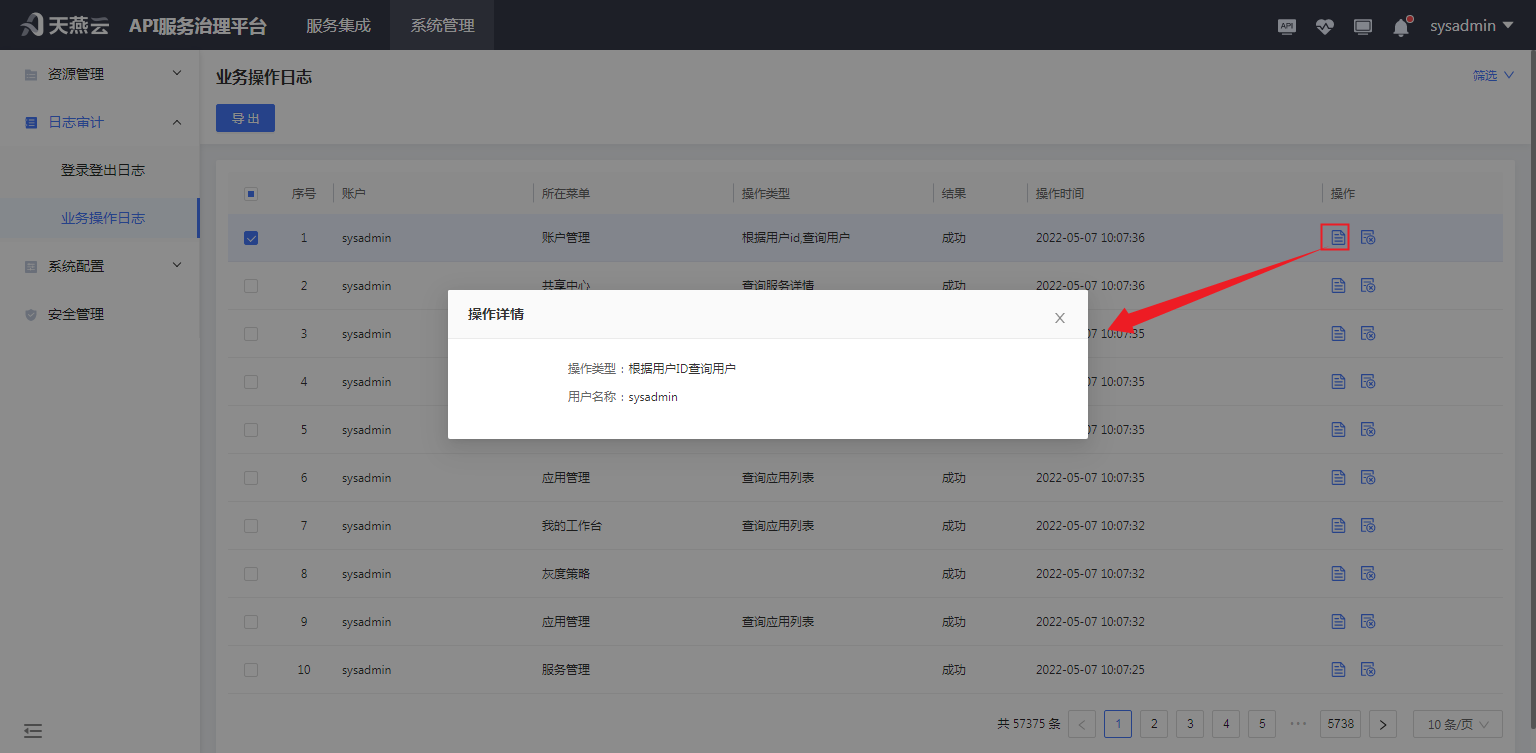Image resolution: width=1536 pixels, height=753 pixels.
Task: Open the API documentation icon in top bar
Action: [x=1286, y=26]
